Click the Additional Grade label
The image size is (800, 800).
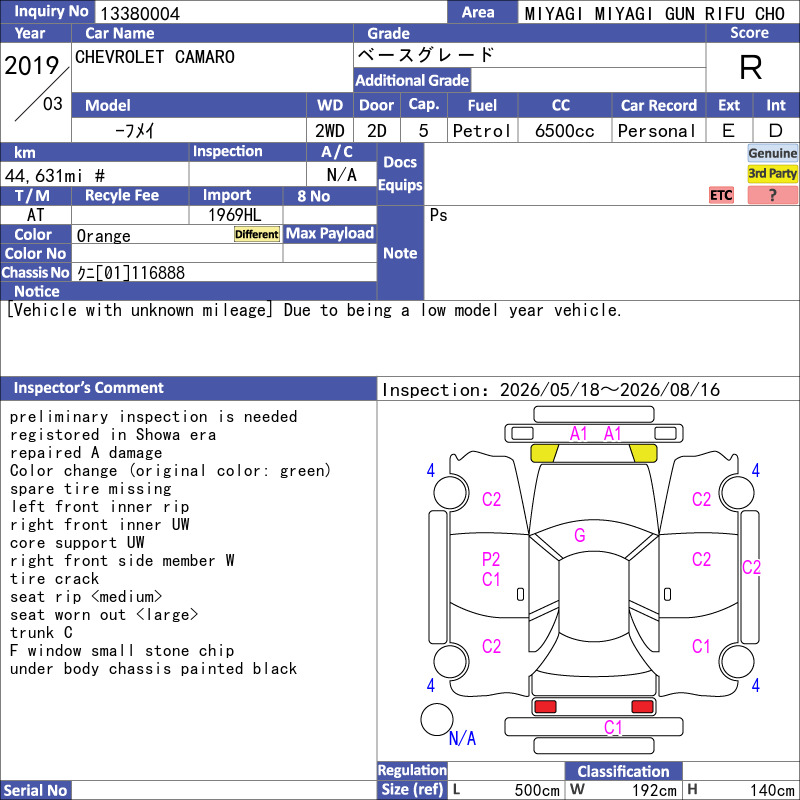coord(412,80)
